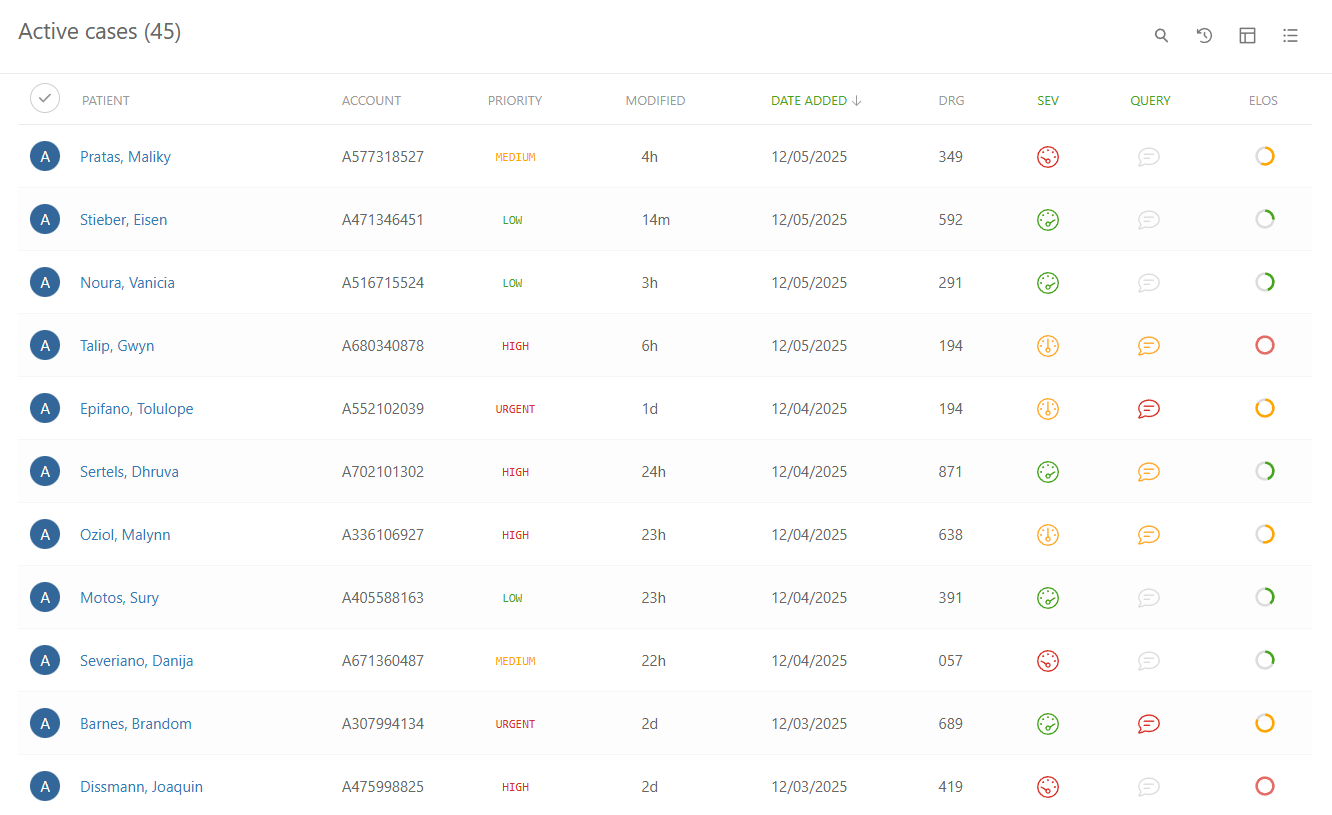Click the ELOS progress ring for Talip, Gwyn
Screen dimensions: 1332x815
click(1264, 345)
